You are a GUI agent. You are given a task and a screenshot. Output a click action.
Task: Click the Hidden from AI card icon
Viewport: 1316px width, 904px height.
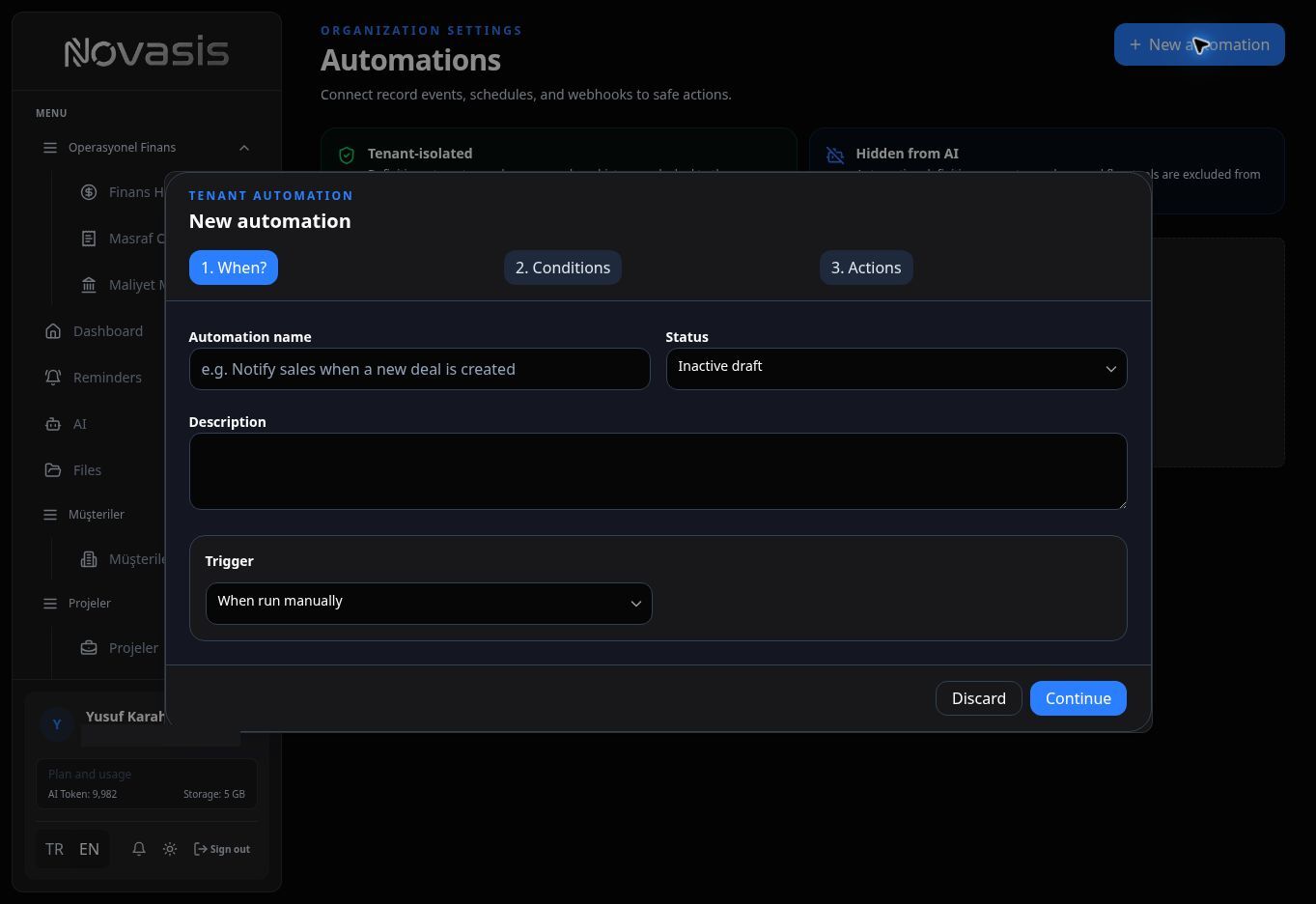pos(835,155)
